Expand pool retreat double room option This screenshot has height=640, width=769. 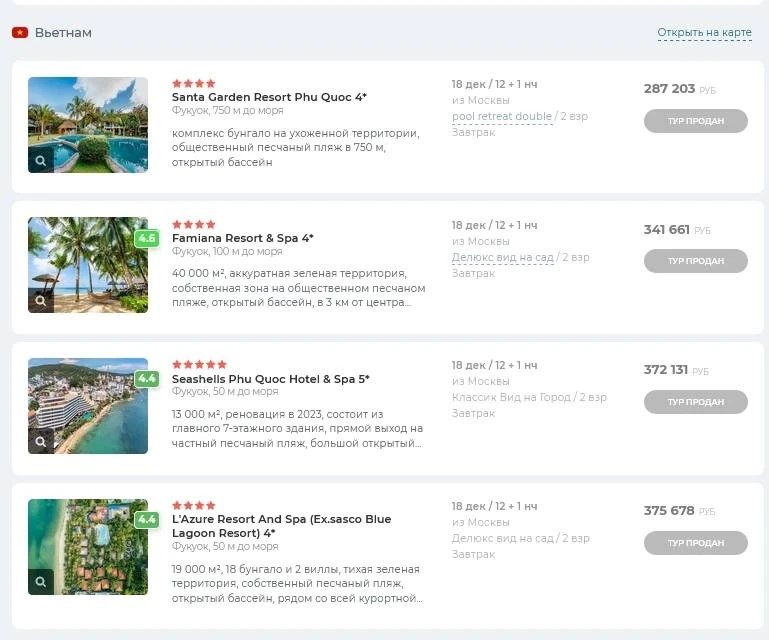pyautogui.click(x=502, y=116)
